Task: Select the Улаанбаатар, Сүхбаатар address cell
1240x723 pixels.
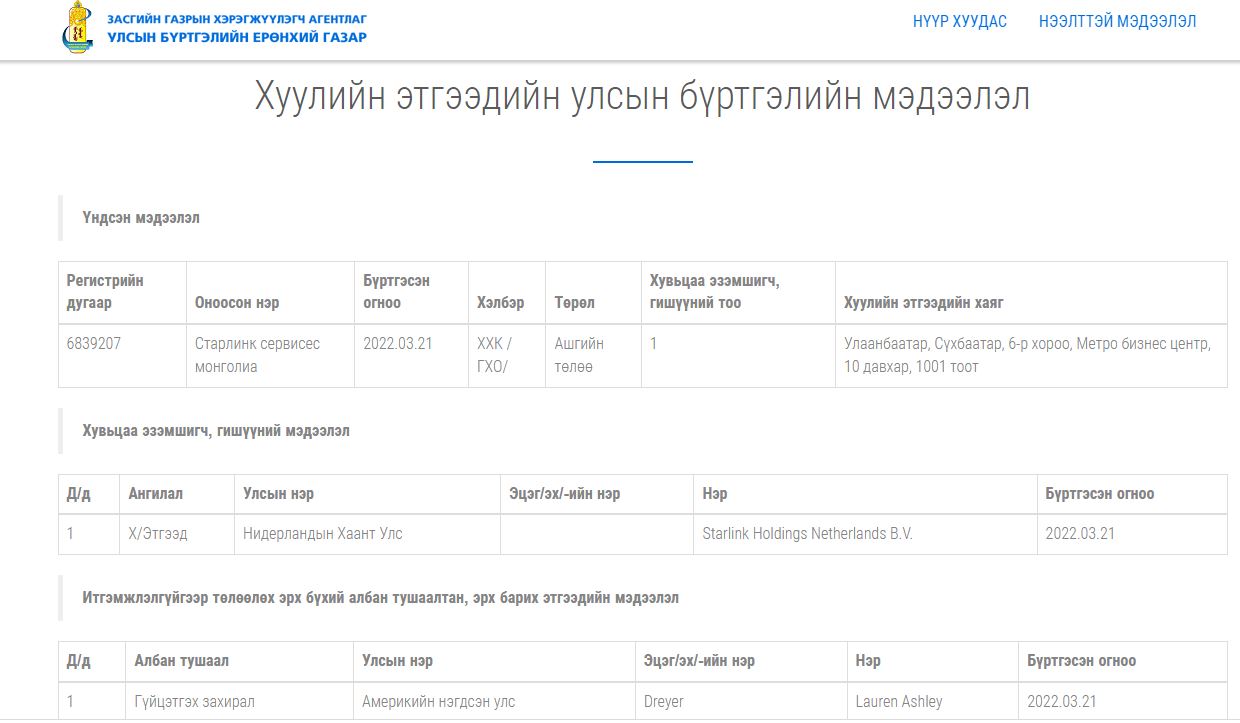Action: [1027, 355]
